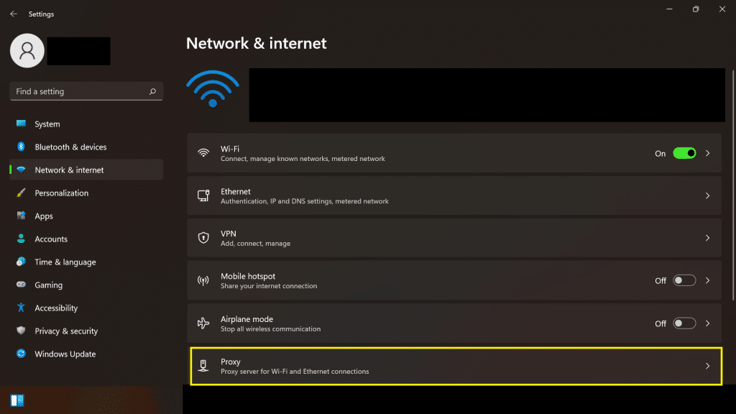
Task: Open the Accounts settings page
Action: tap(51, 239)
